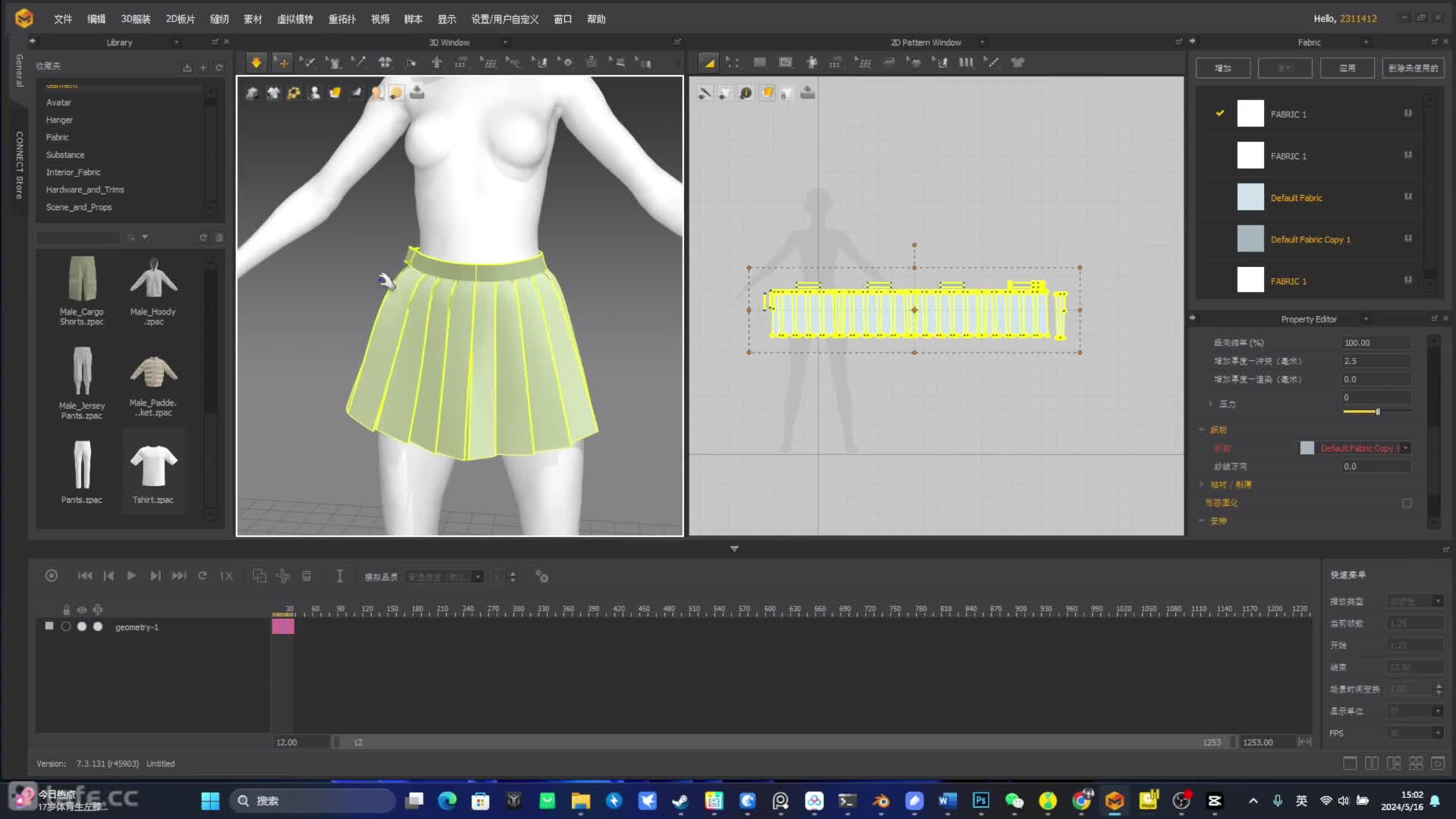1456x819 pixels.
Task: Open the texture surface display icon in 3D view
Action: pyautogui.click(x=253, y=93)
